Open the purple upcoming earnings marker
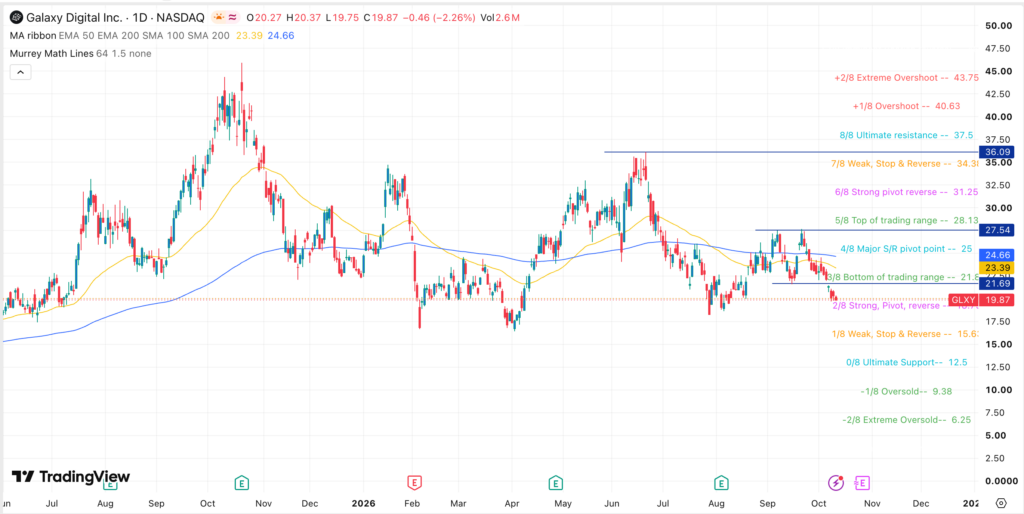 click(862, 483)
